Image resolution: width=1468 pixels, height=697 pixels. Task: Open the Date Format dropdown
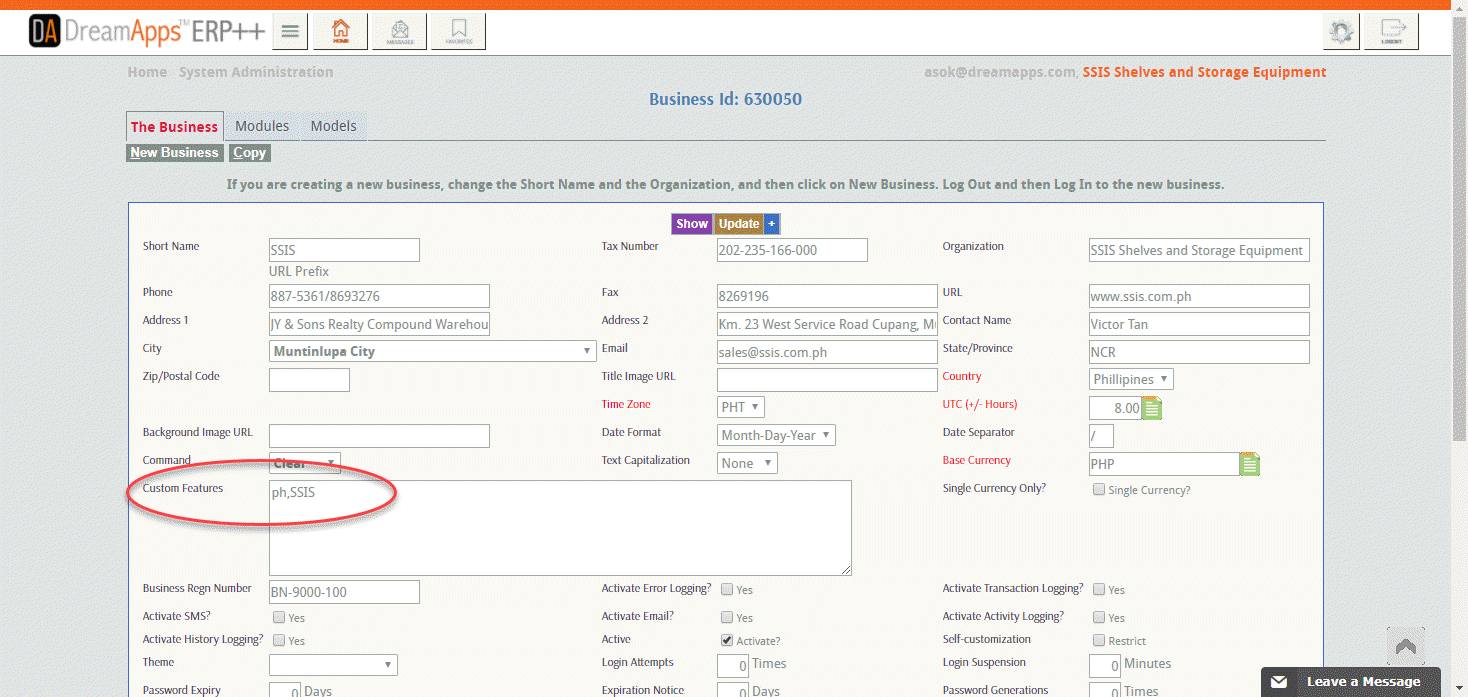(776, 436)
